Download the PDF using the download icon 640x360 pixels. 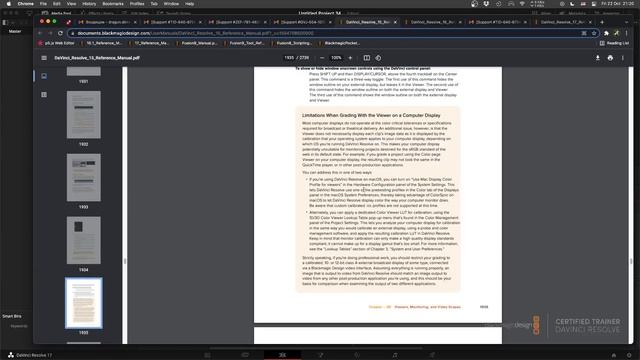[598, 58]
